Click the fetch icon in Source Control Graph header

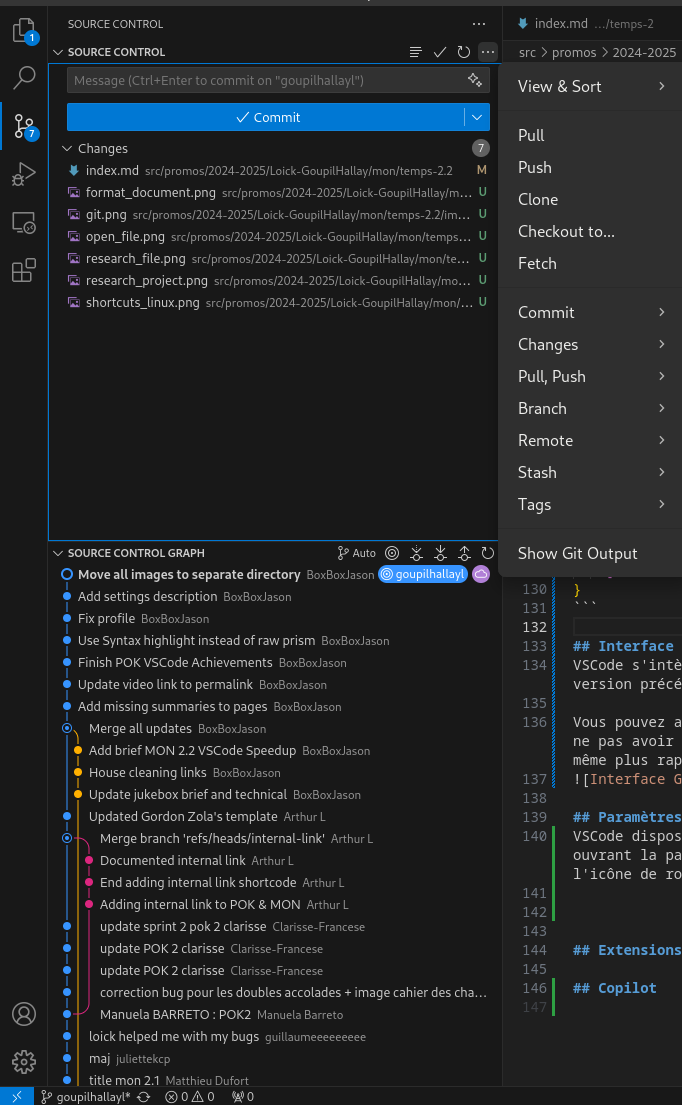(416, 553)
